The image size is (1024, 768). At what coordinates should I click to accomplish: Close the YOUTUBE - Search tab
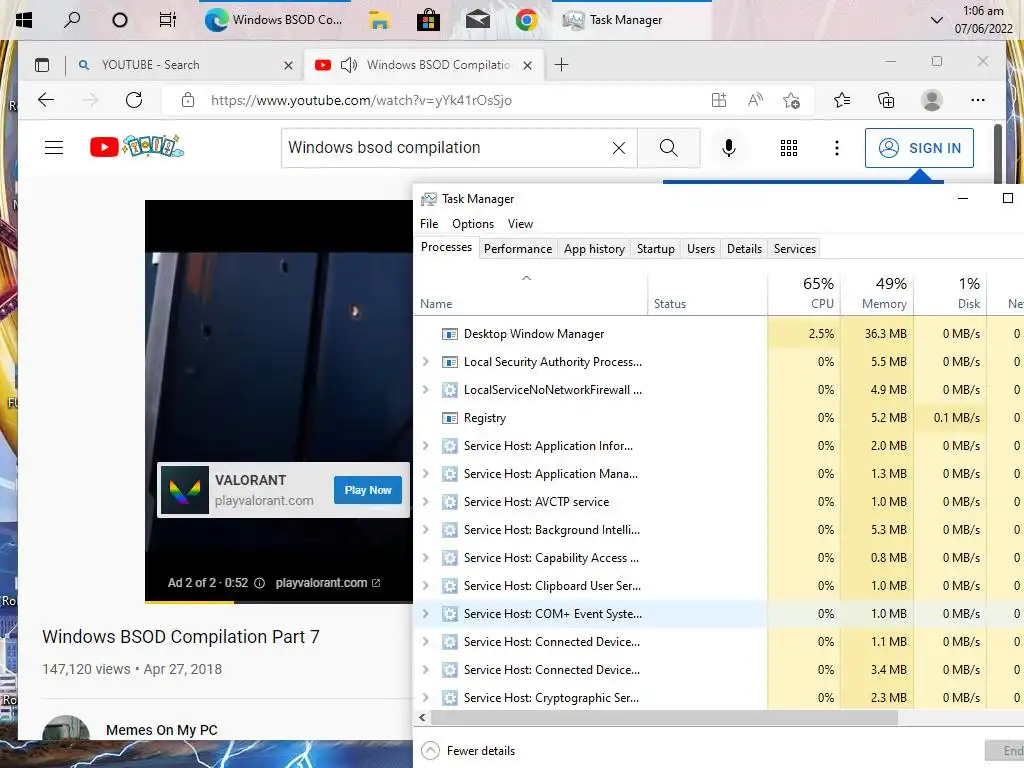pos(288,65)
